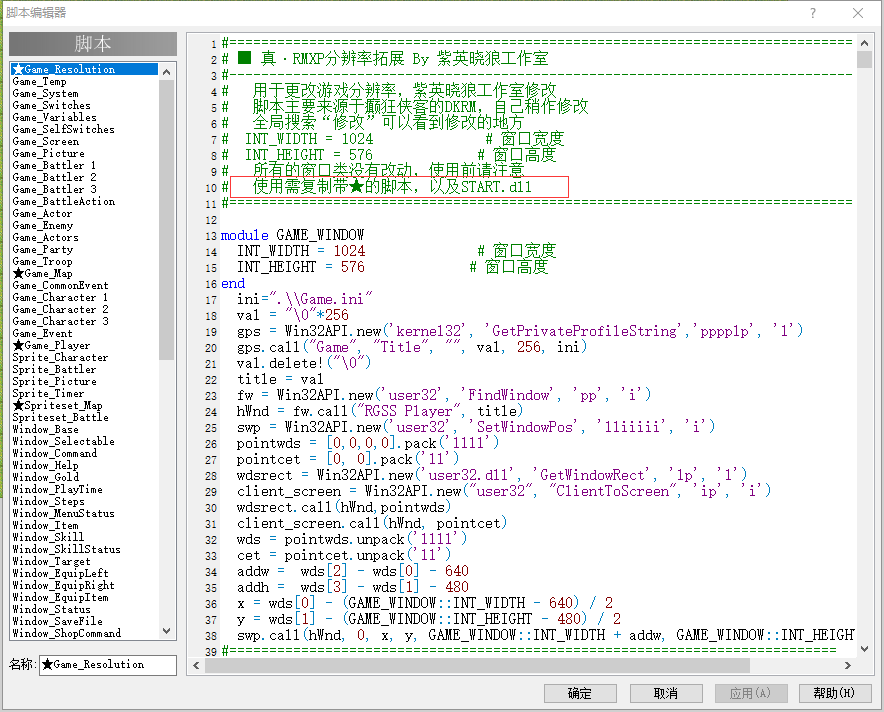
Task: Select the Game_SelfSwitches script
Action: click(85, 129)
